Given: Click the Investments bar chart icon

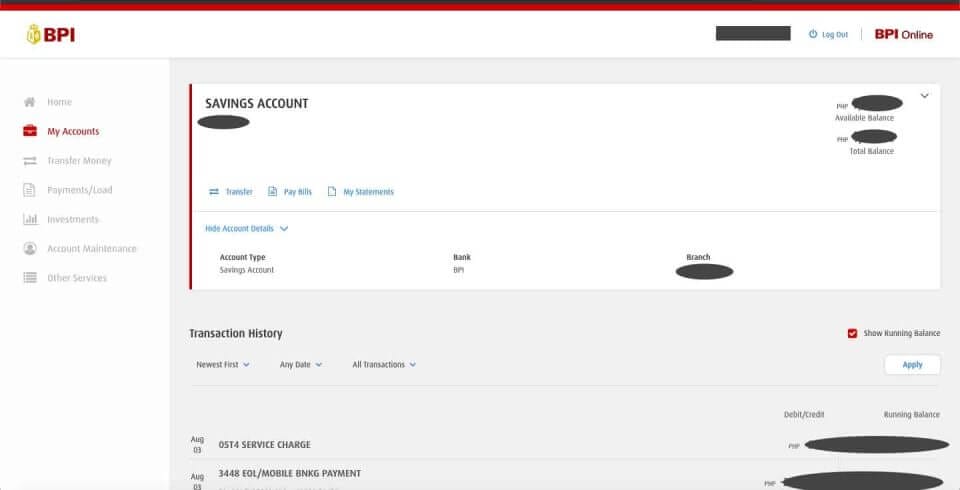Looking at the screenshot, I should pos(30,219).
